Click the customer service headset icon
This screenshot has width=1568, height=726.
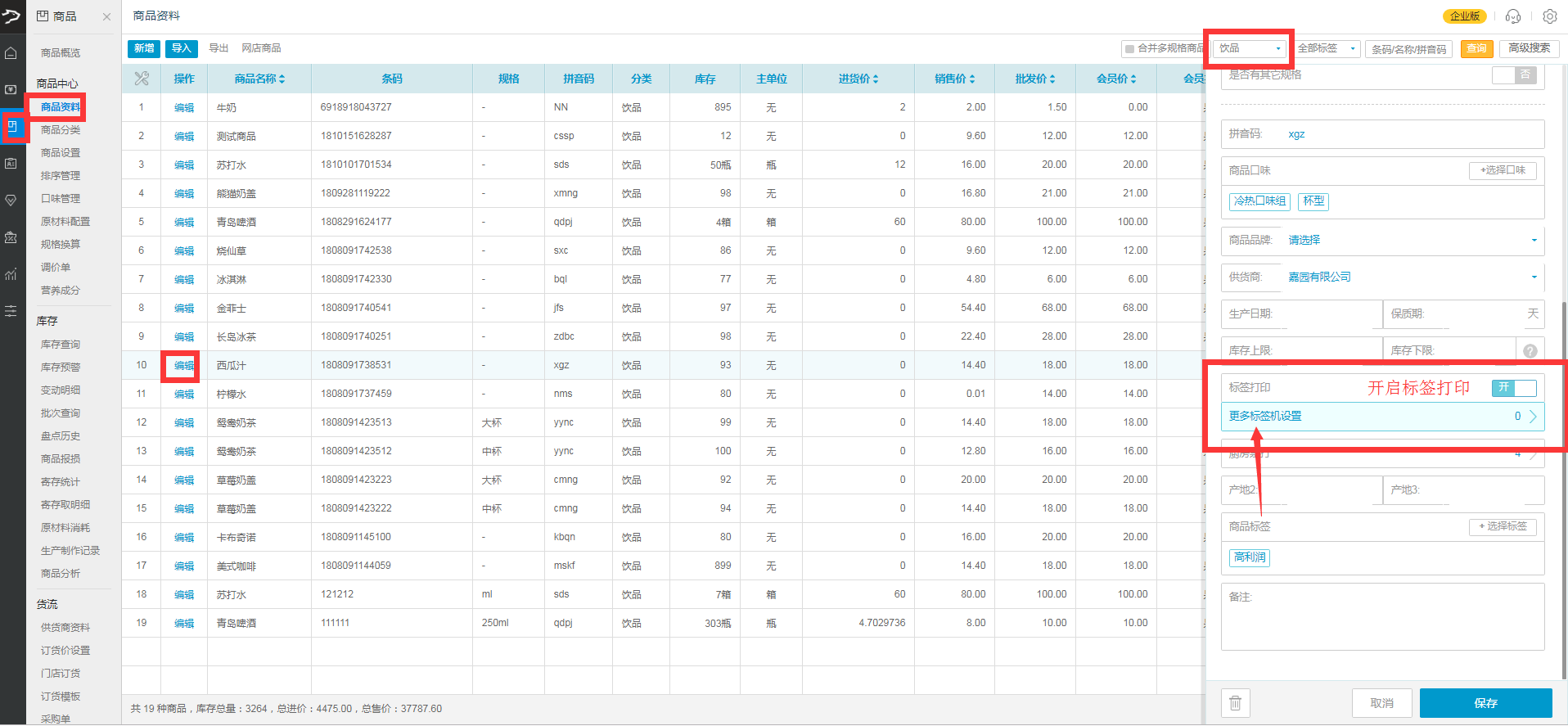(x=1513, y=16)
